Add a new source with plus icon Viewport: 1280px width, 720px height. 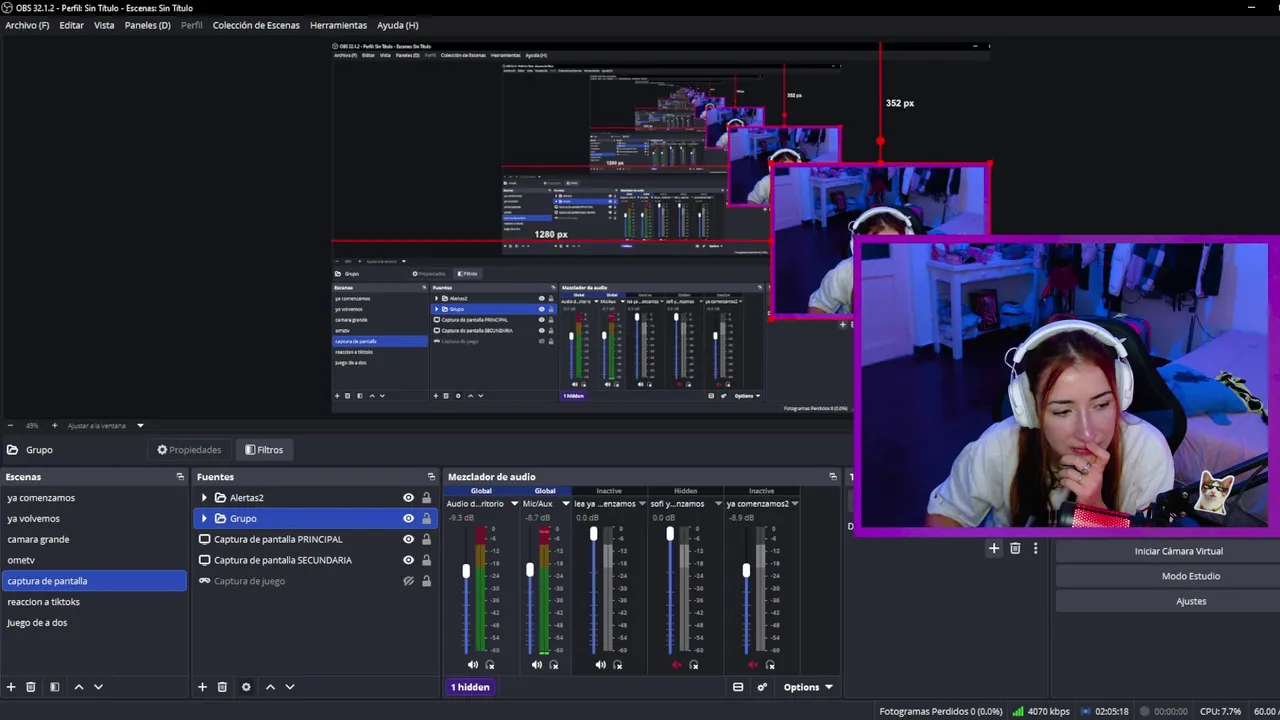(202, 687)
